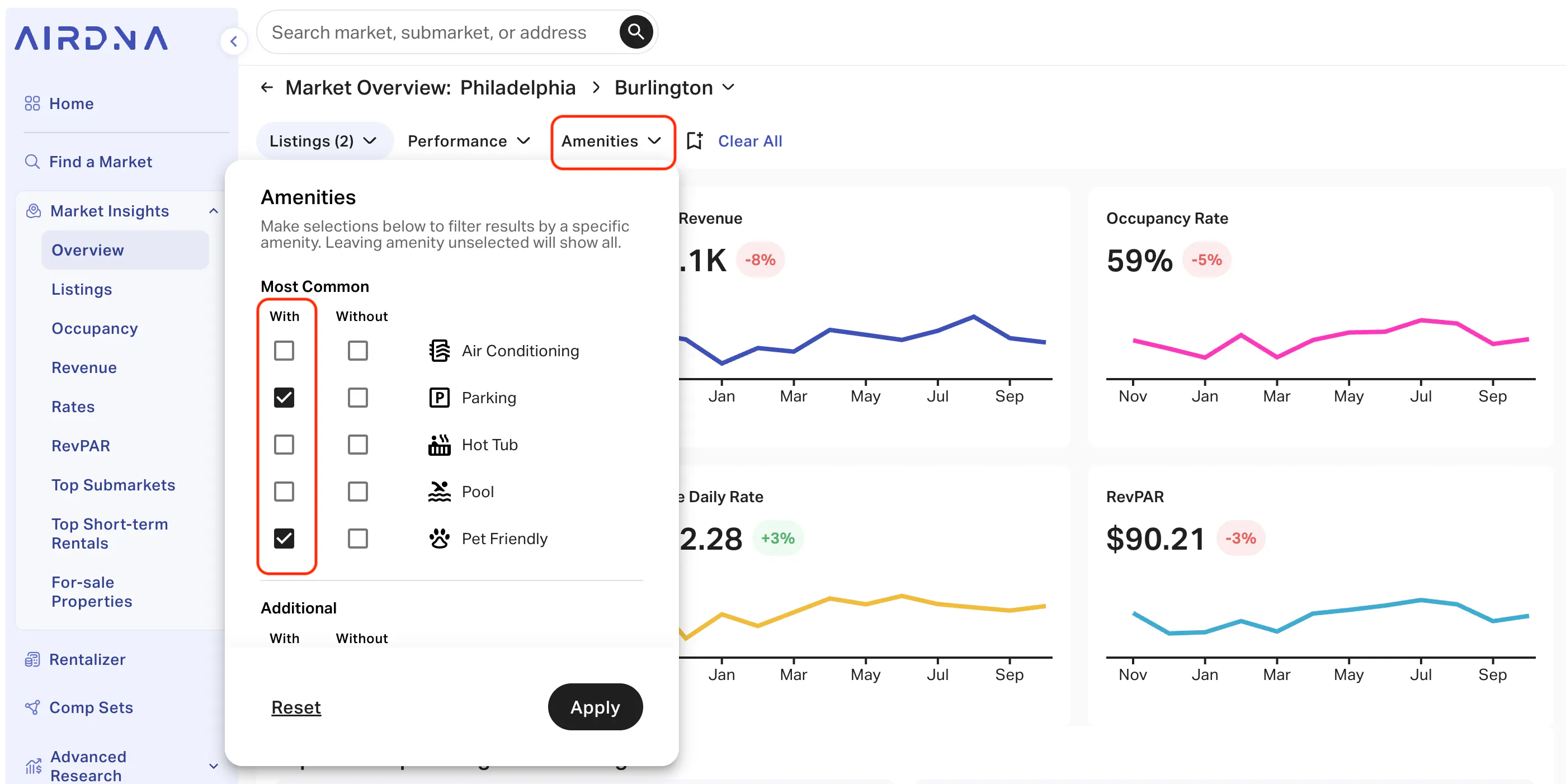Select Overview in the sidebar

pos(125,251)
